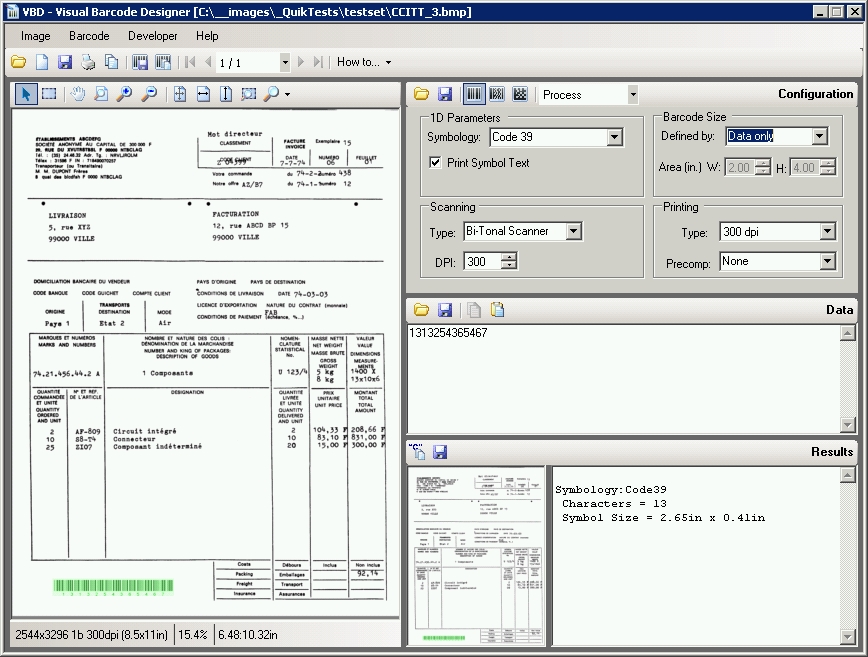Click fit-to-width view icon

click(203, 94)
